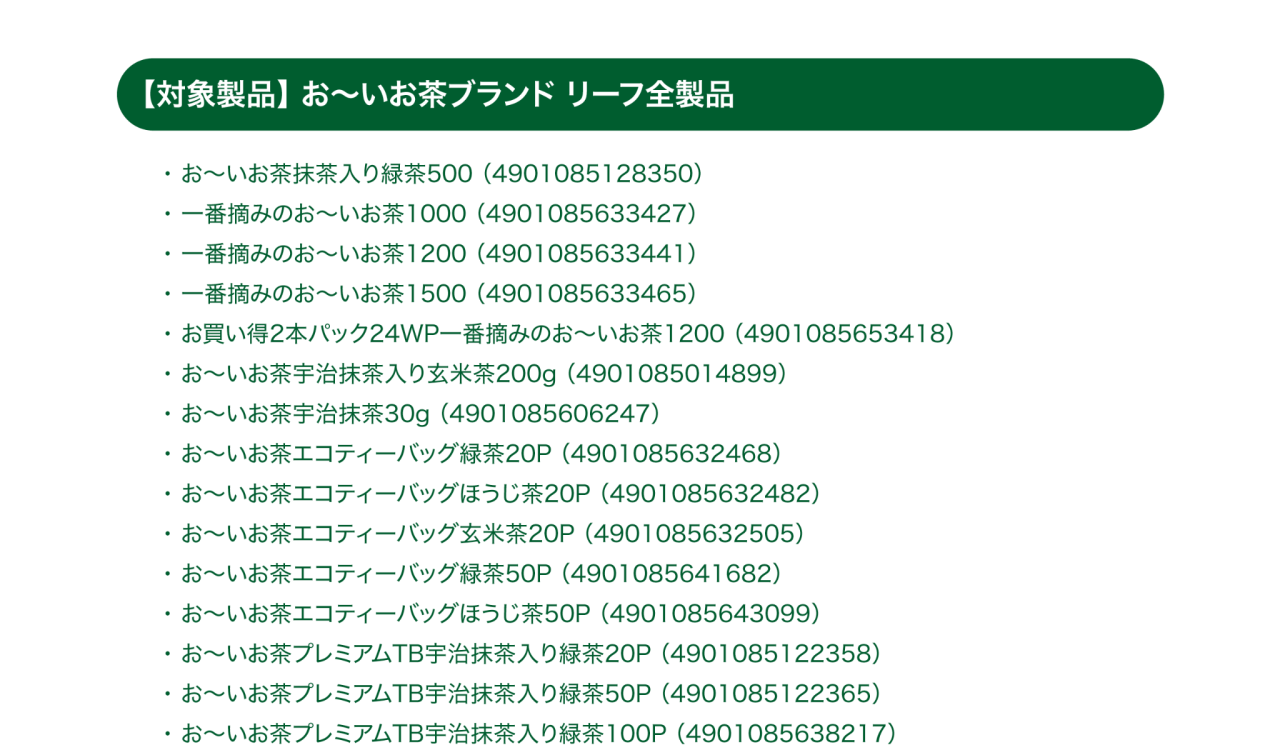Select お〜いお茶プレミアムTB宇治抹茶入り緑茶20P line
1280x750 pixels.
coord(522,654)
